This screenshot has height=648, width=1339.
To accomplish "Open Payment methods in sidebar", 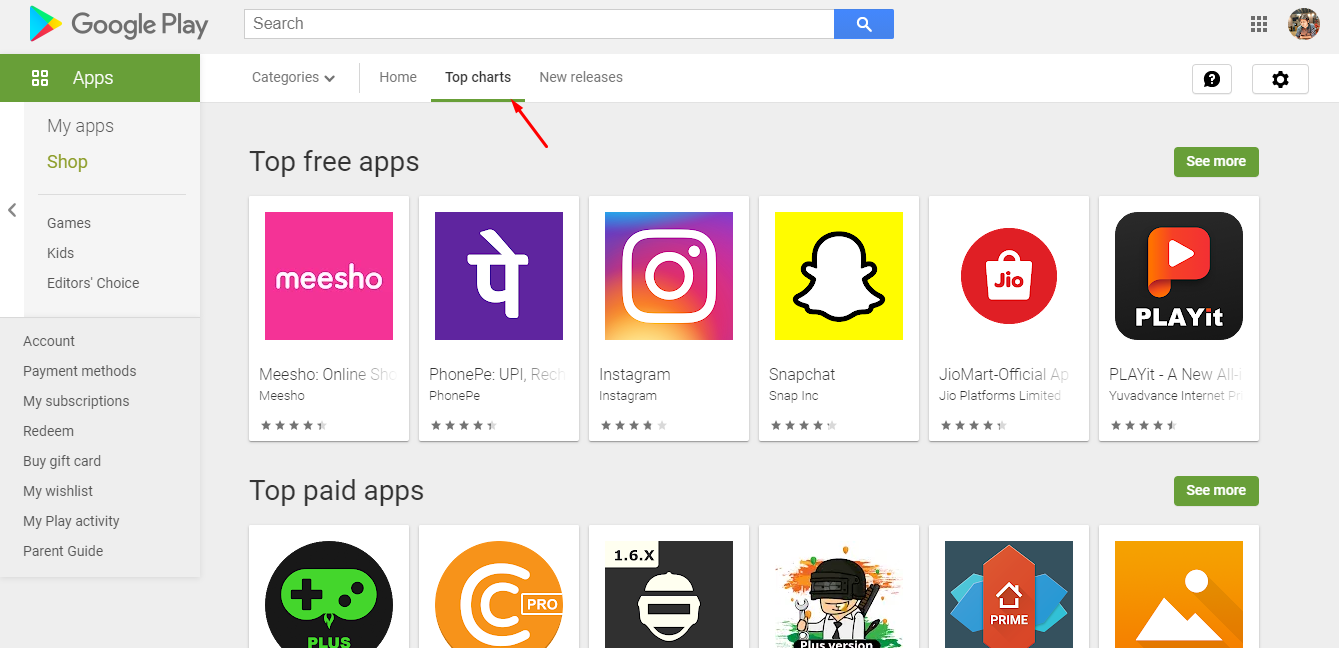I will point(80,371).
